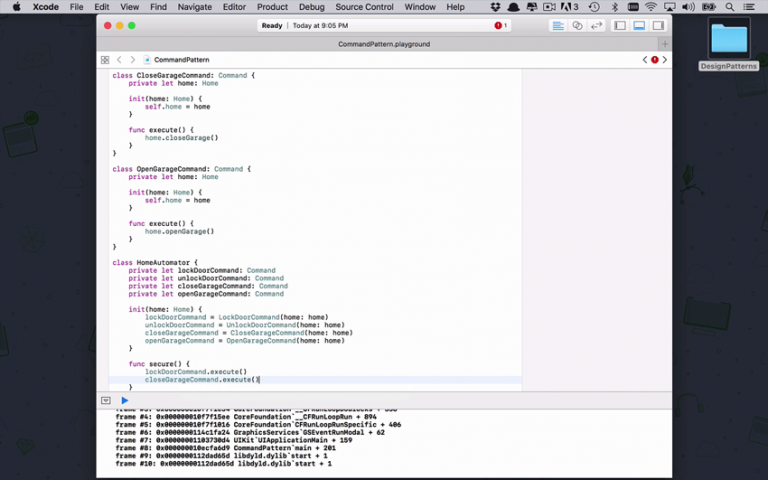Click the Wi-Fi menu bar icon
768x480 pixels.
click(x=650, y=7)
